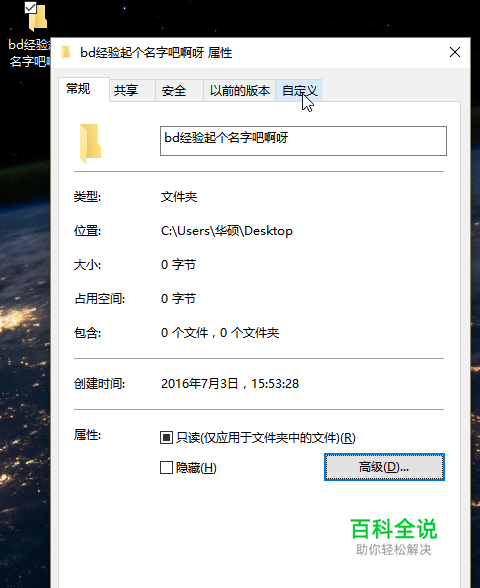The image size is (480, 588).
Task: Click the 包含: label
Action: (x=87, y=333)
